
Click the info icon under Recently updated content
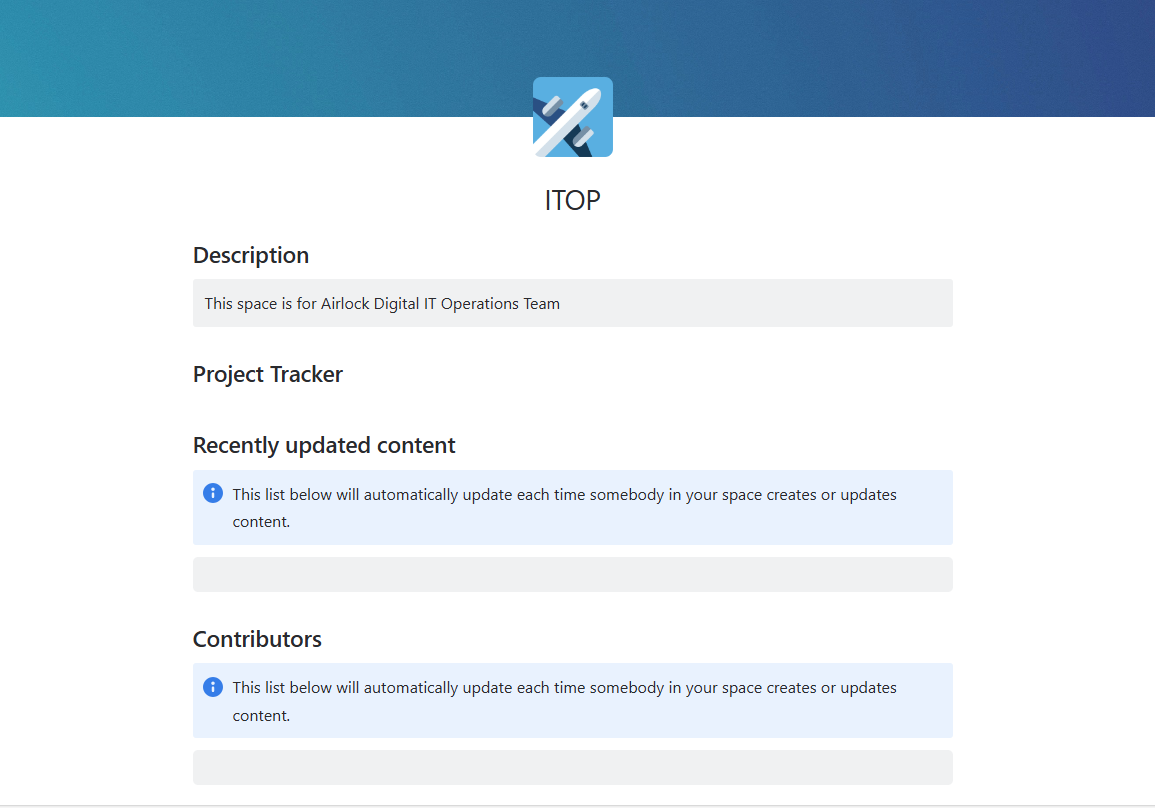[213, 493]
